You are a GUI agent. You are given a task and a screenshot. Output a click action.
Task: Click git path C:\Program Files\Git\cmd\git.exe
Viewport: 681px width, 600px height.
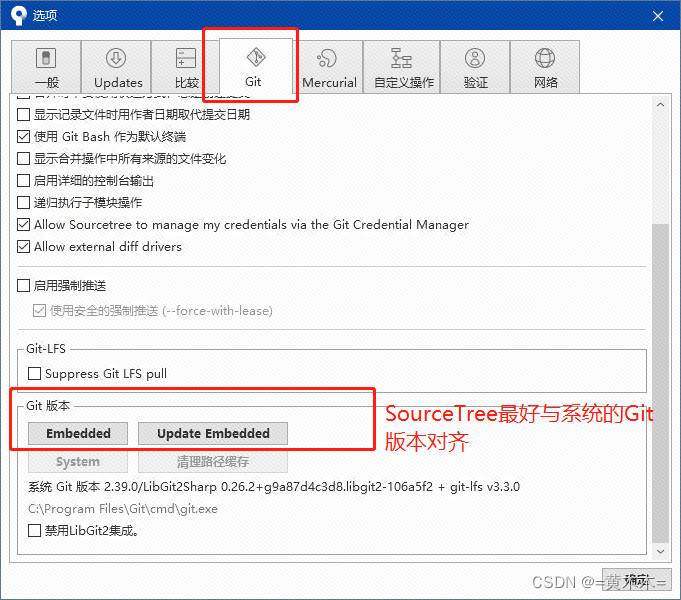[x=123, y=509]
